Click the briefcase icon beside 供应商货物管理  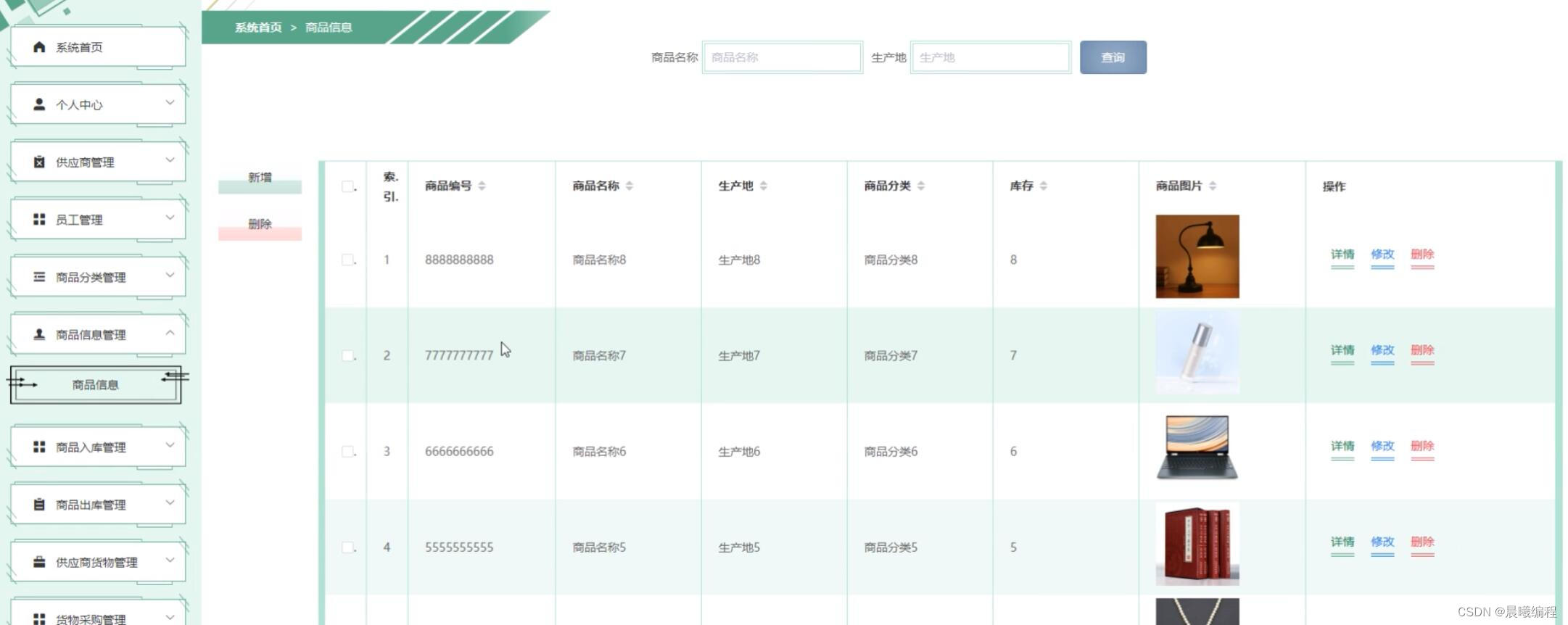point(39,562)
